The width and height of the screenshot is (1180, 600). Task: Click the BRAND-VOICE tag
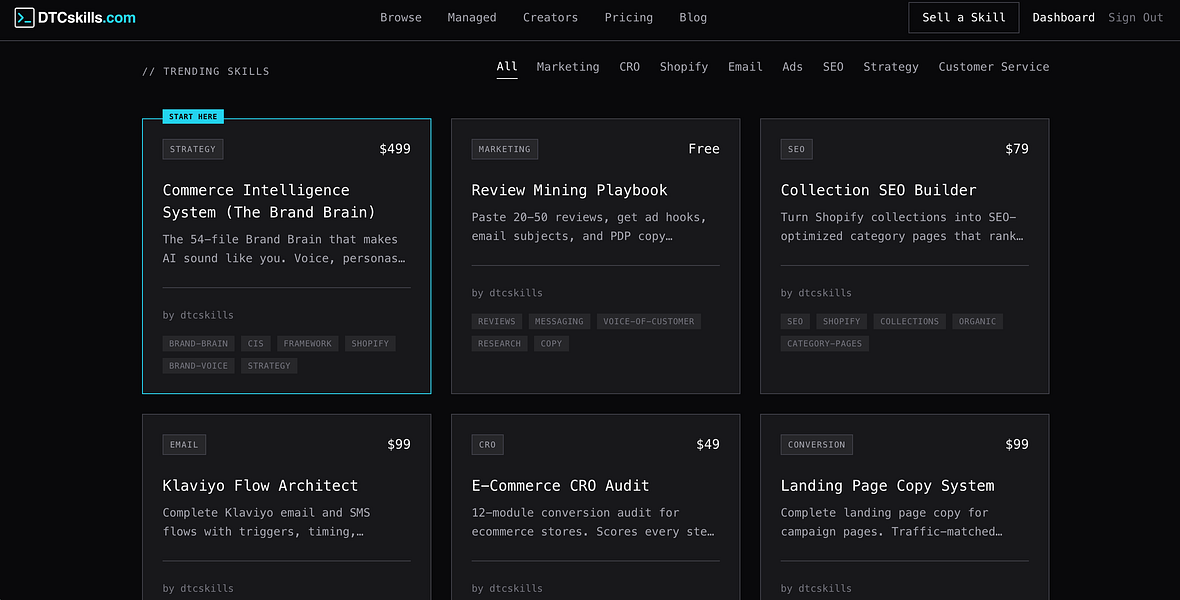(198, 366)
